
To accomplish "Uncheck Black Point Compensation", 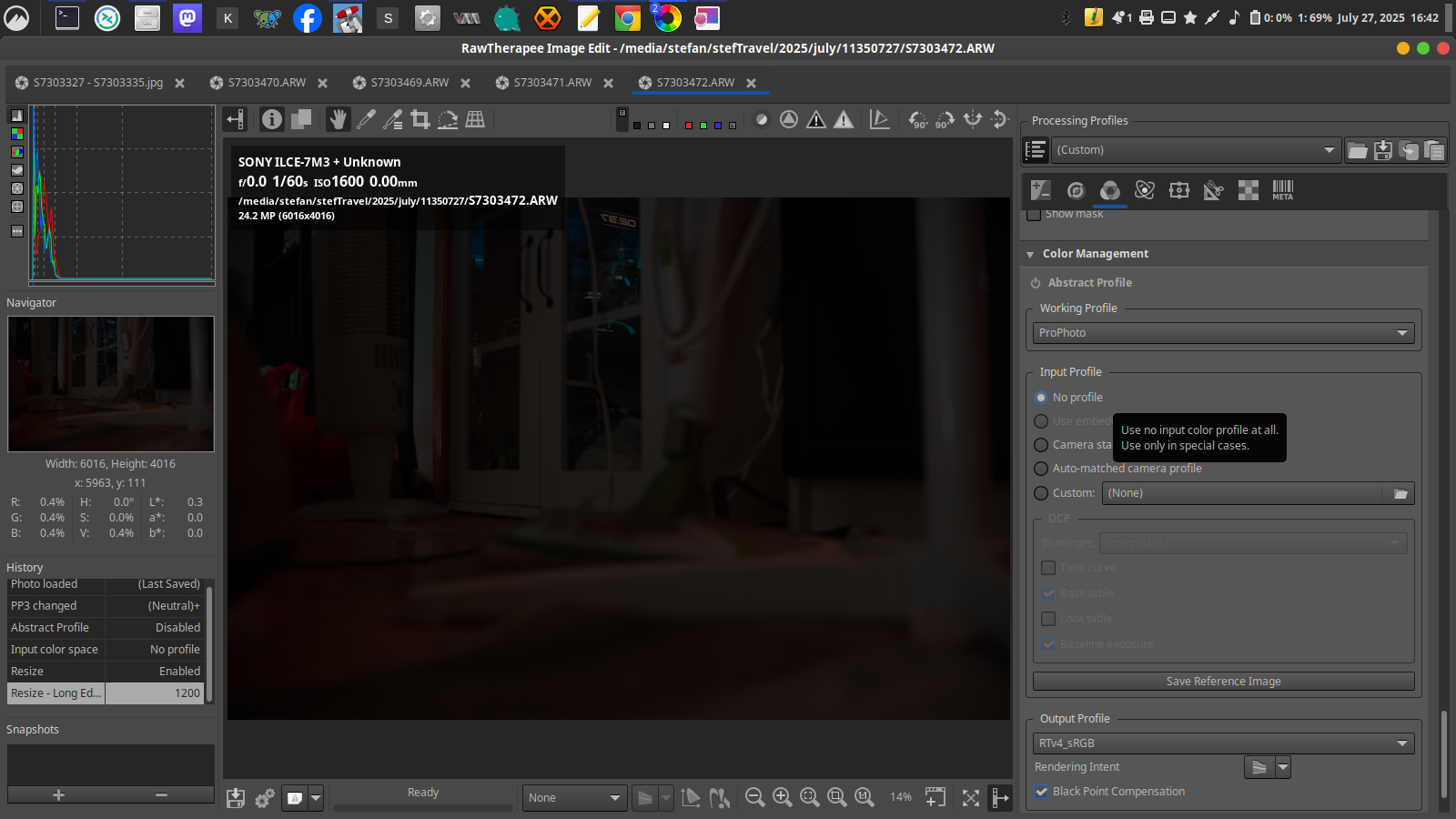I will [1041, 792].
